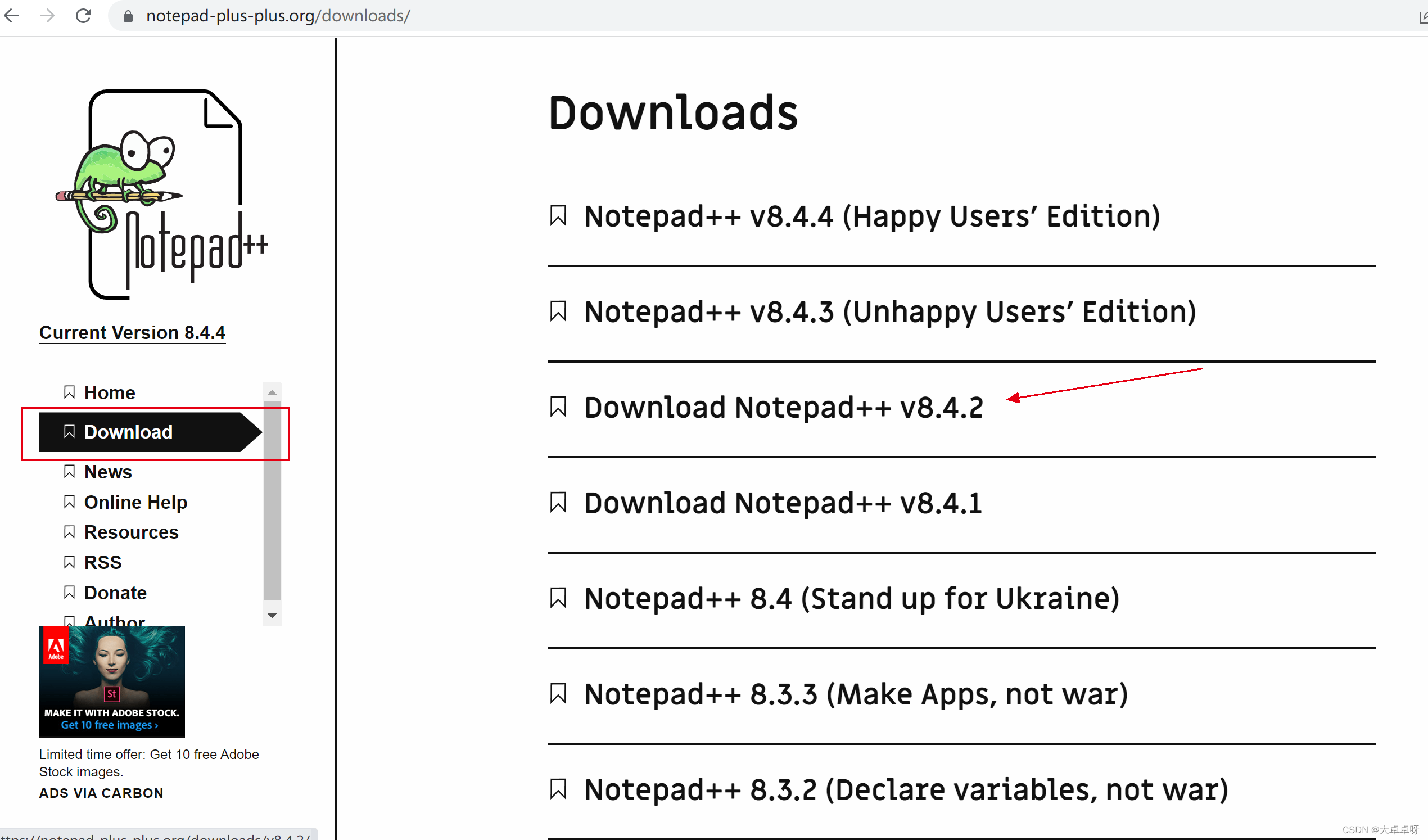This screenshot has width=1428, height=840.
Task: Click the browser reload icon
Action: [x=83, y=15]
